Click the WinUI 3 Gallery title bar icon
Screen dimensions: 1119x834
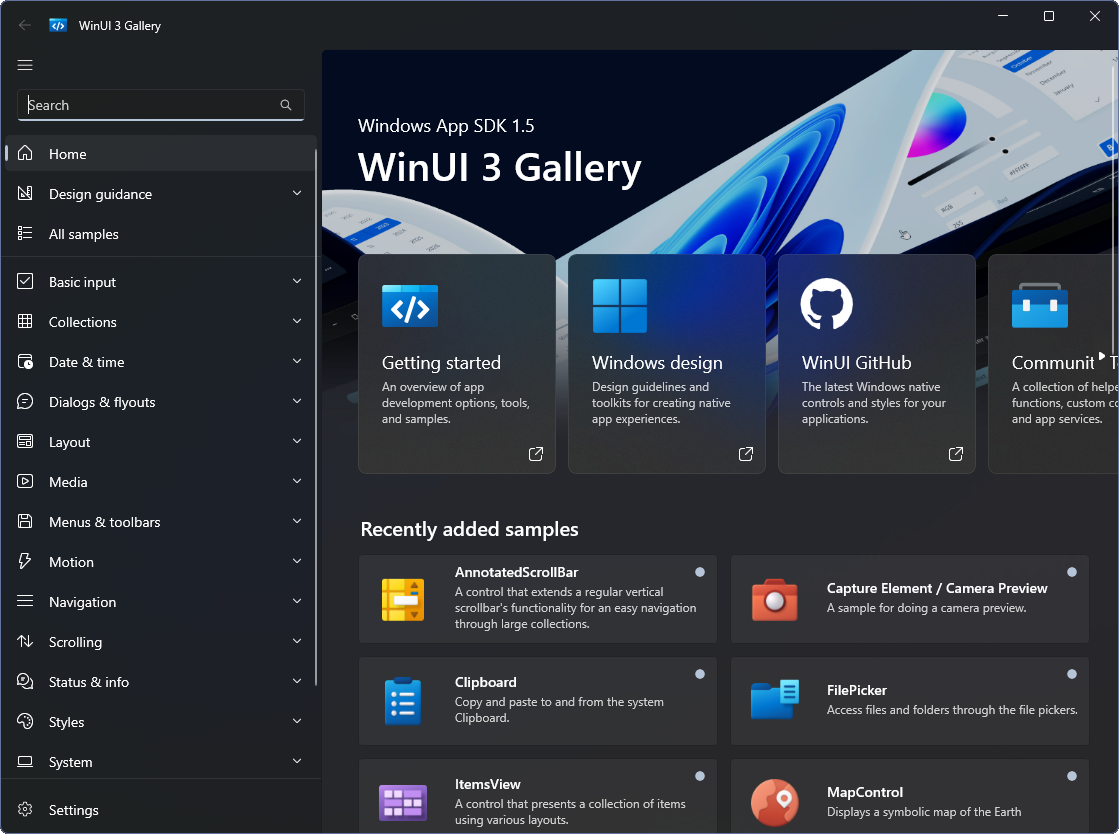[x=58, y=25]
